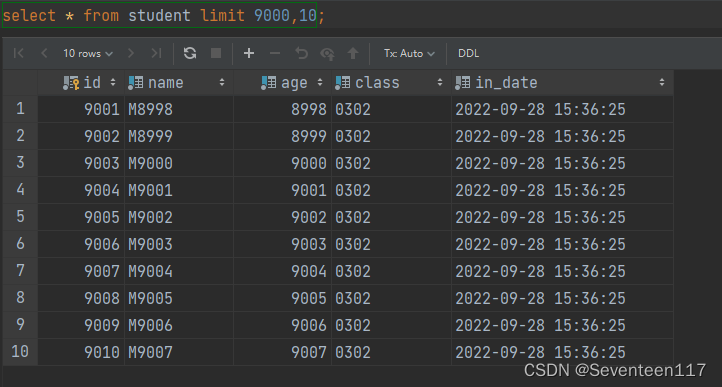Click in_date cell in row 2

(562, 136)
